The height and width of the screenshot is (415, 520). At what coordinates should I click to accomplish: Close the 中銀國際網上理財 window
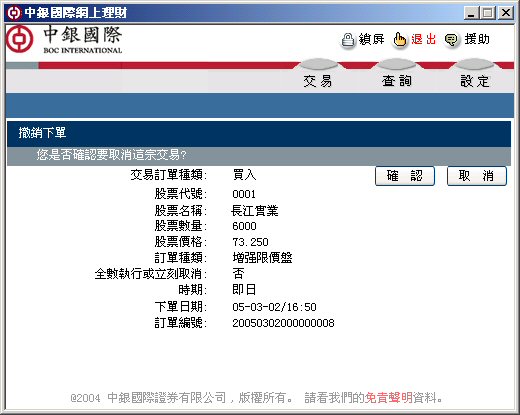(x=506, y=13)
